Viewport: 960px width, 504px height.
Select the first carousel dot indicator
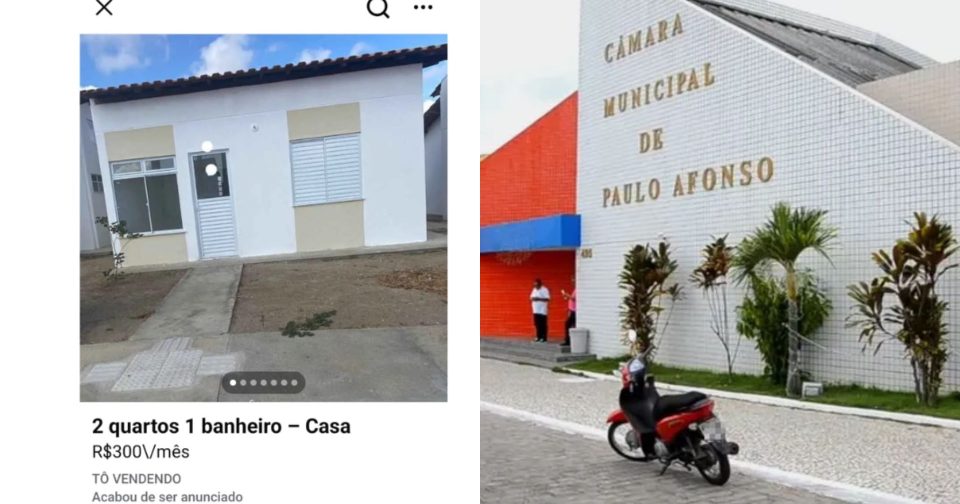(x=233, y=383)
